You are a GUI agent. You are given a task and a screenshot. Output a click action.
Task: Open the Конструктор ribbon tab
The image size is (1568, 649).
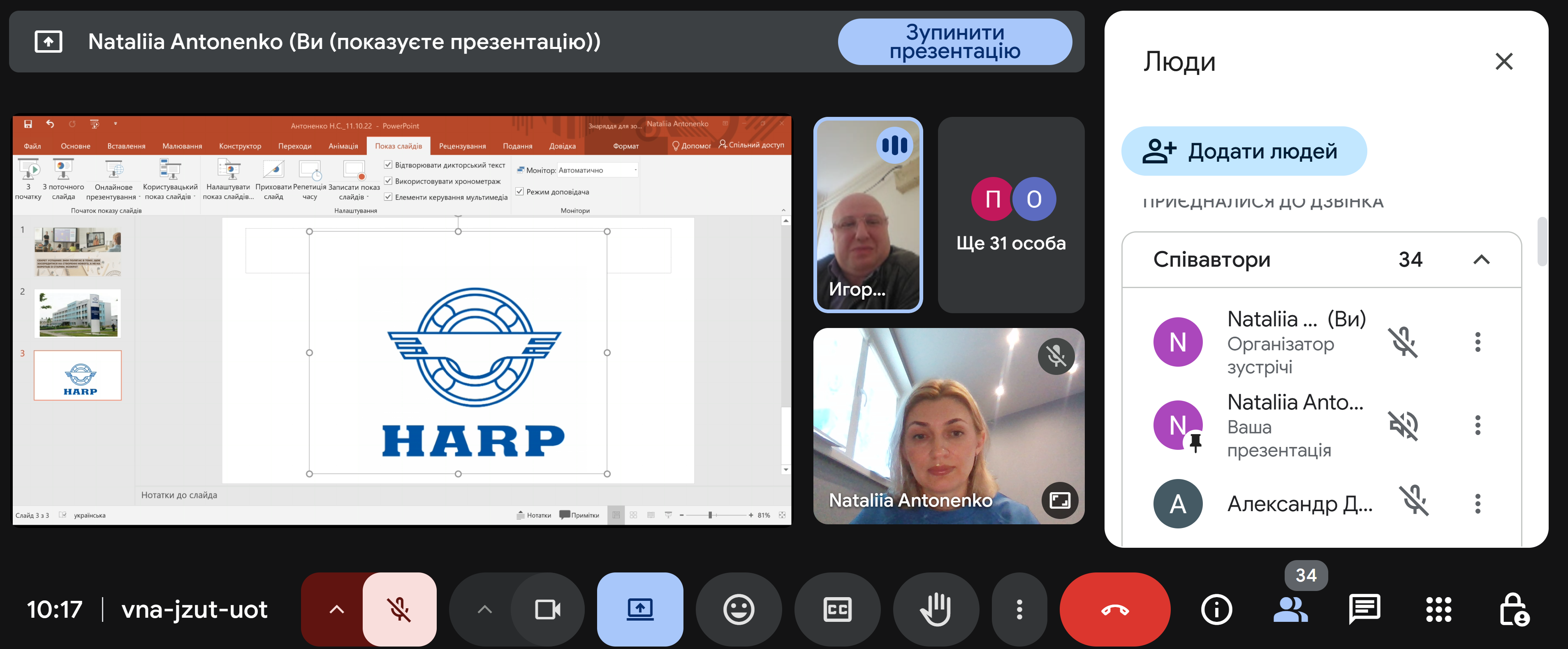(240, 146)
